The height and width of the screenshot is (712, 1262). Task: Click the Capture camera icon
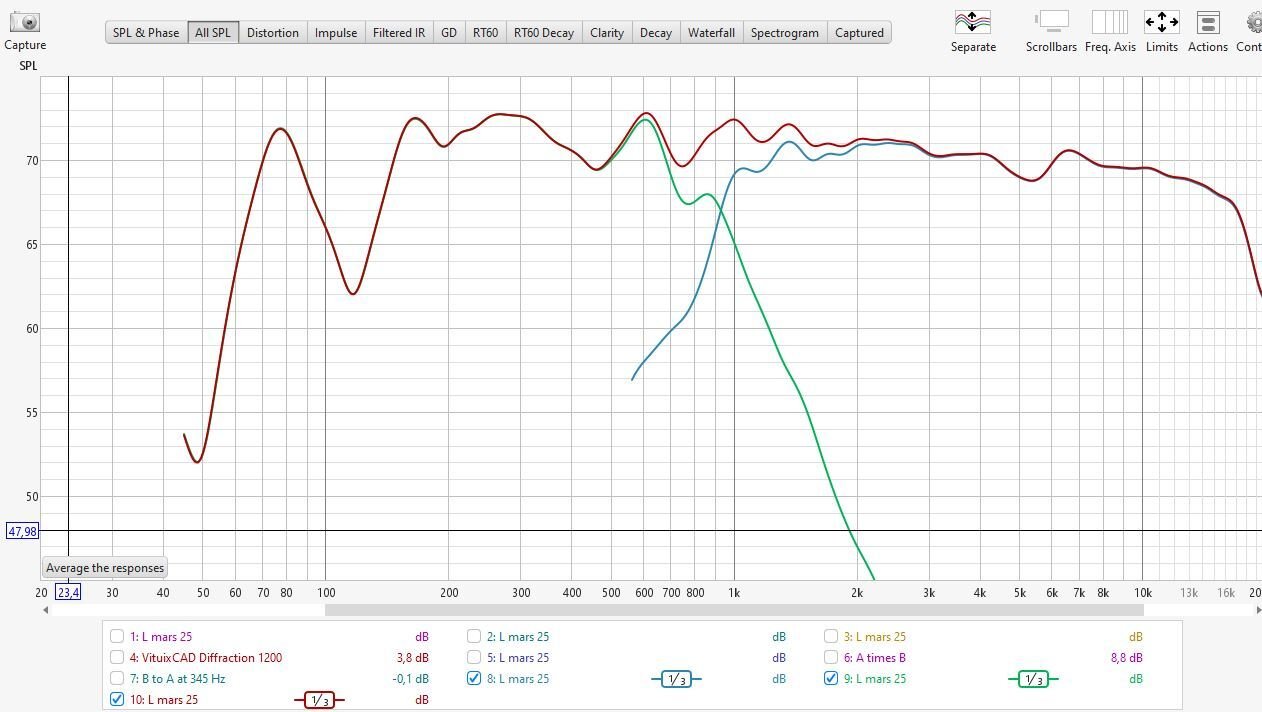point(24,21)
